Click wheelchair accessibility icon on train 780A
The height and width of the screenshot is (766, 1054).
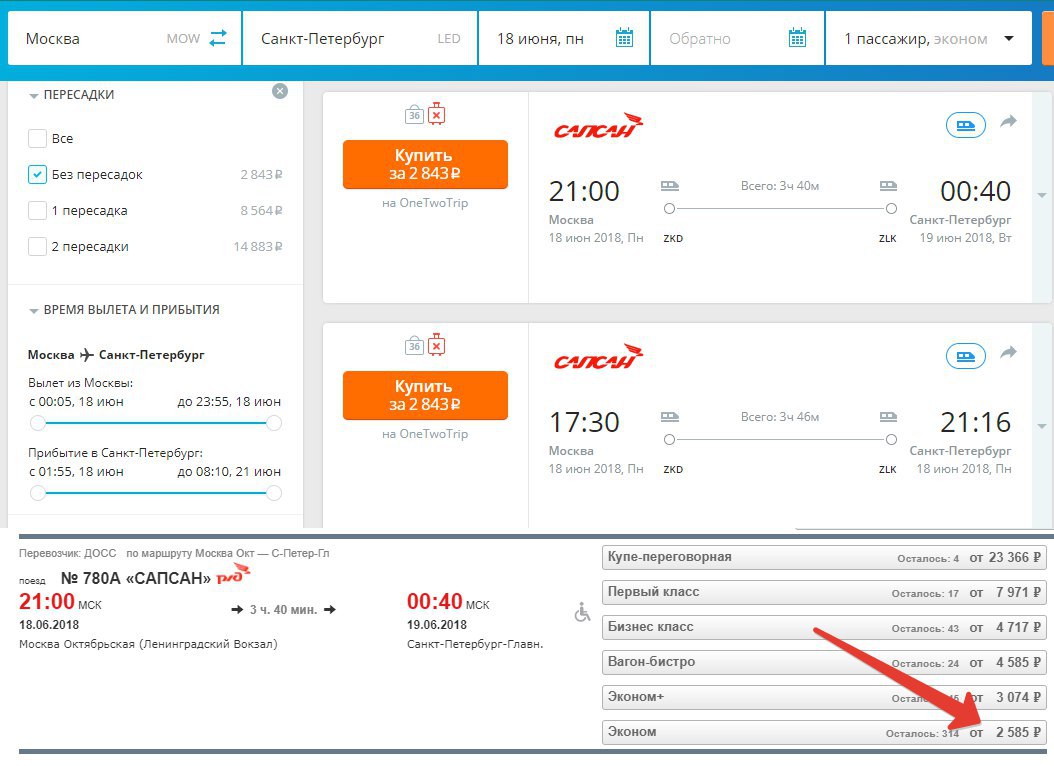point(582,611)
